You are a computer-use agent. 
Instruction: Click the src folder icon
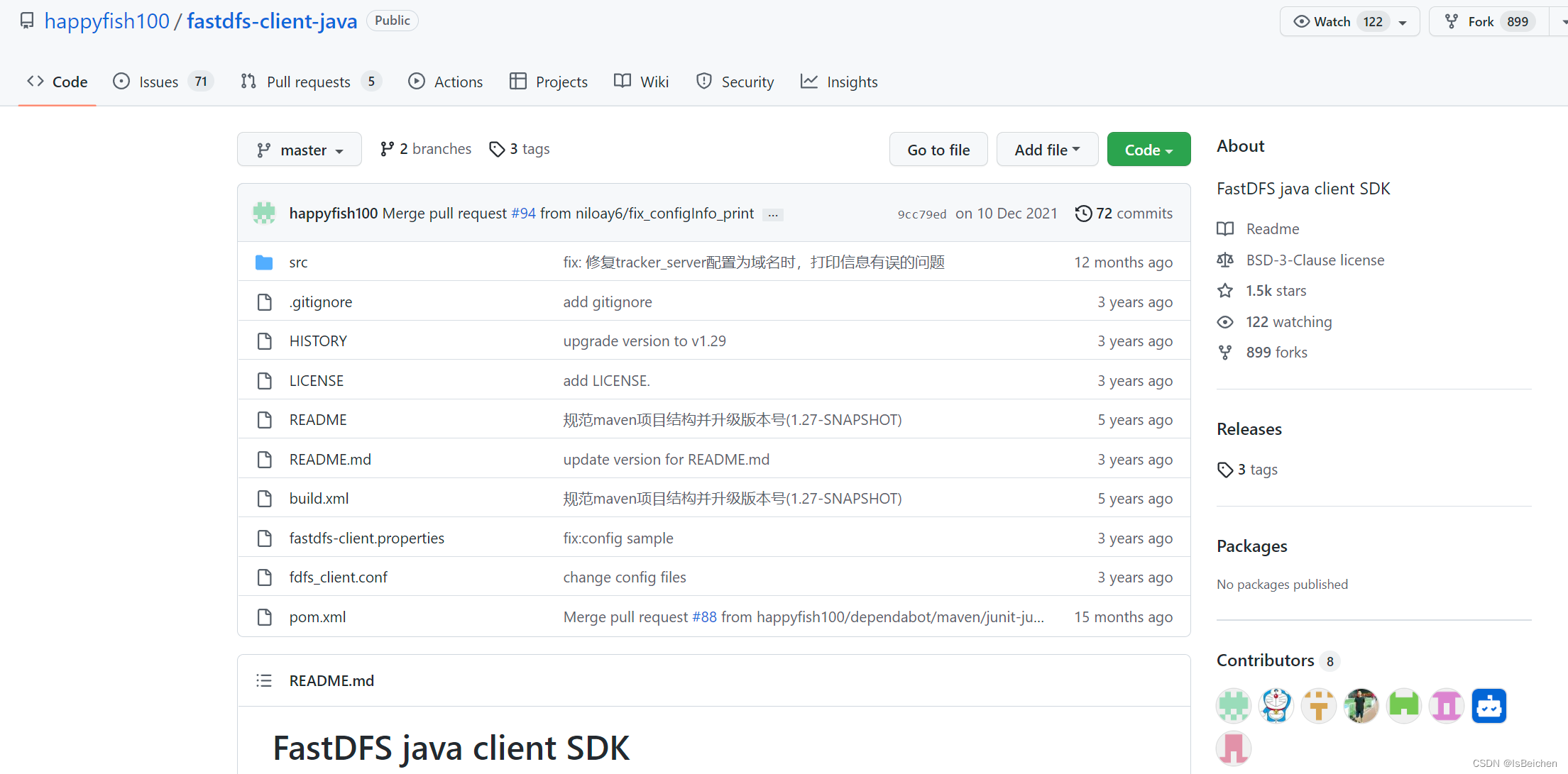264,262
